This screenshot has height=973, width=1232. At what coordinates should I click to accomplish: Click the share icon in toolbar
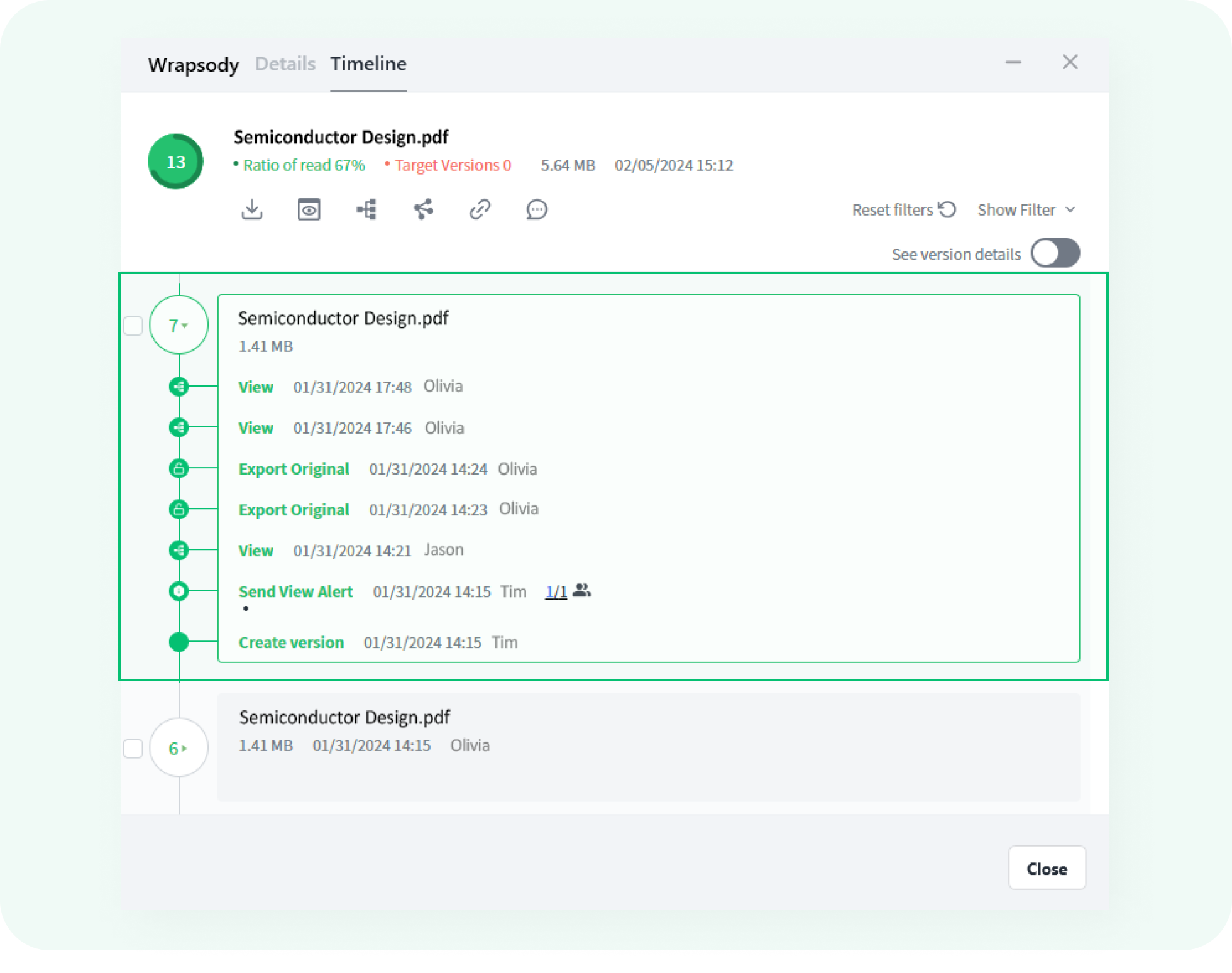[424, 209]
